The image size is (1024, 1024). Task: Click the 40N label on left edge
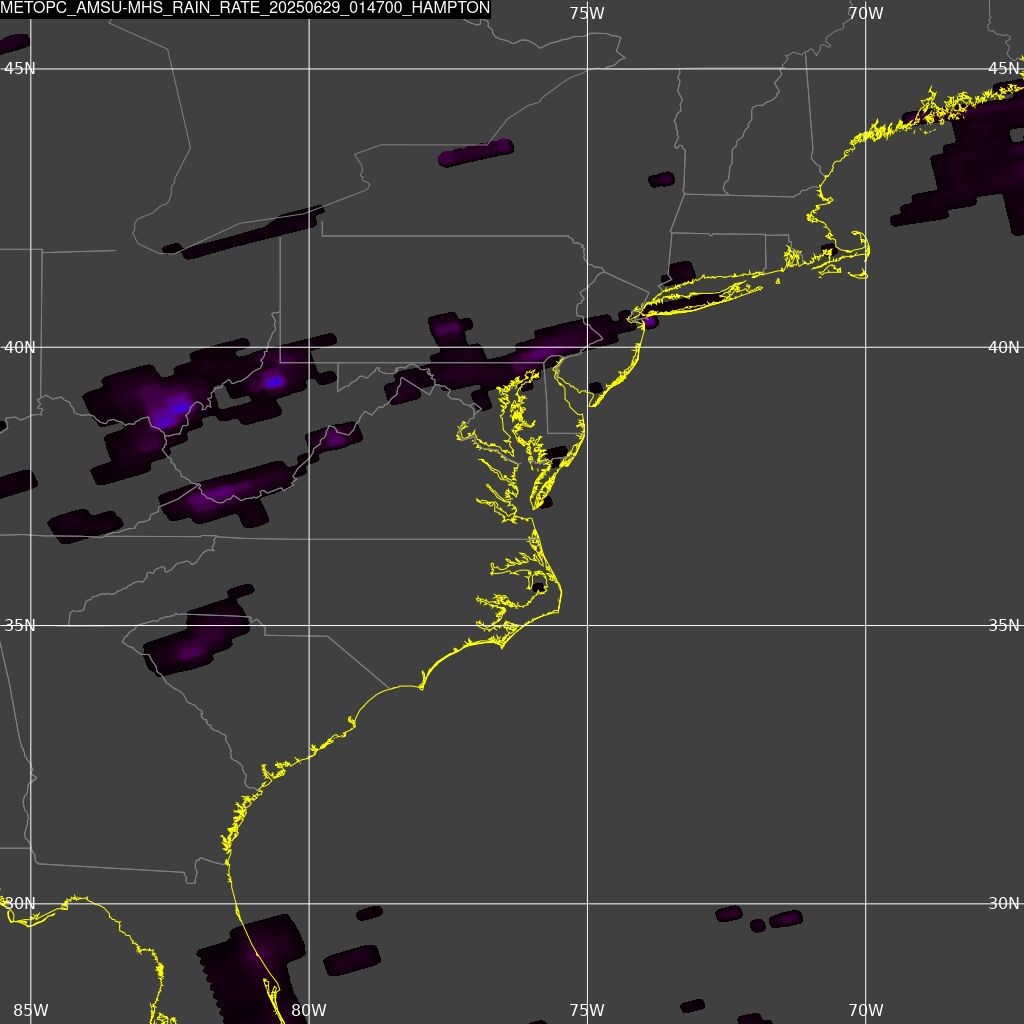point(20,347)
